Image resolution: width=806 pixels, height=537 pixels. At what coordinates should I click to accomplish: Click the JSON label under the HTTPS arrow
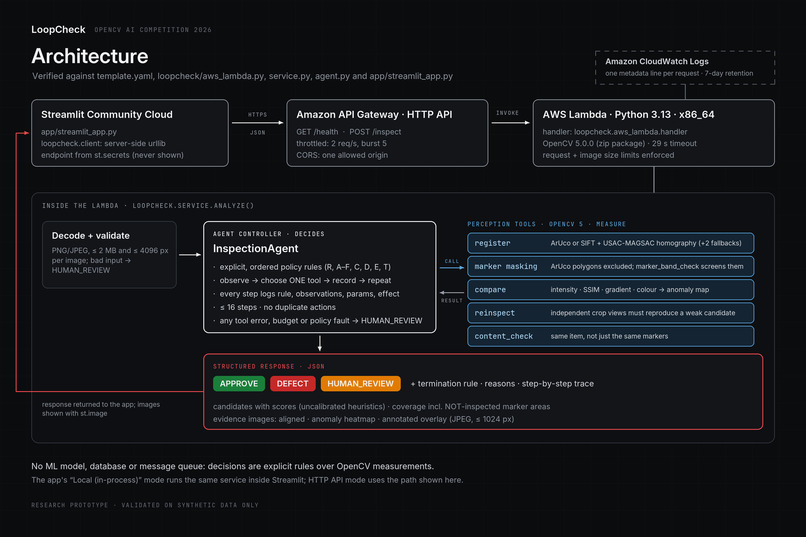258,133
